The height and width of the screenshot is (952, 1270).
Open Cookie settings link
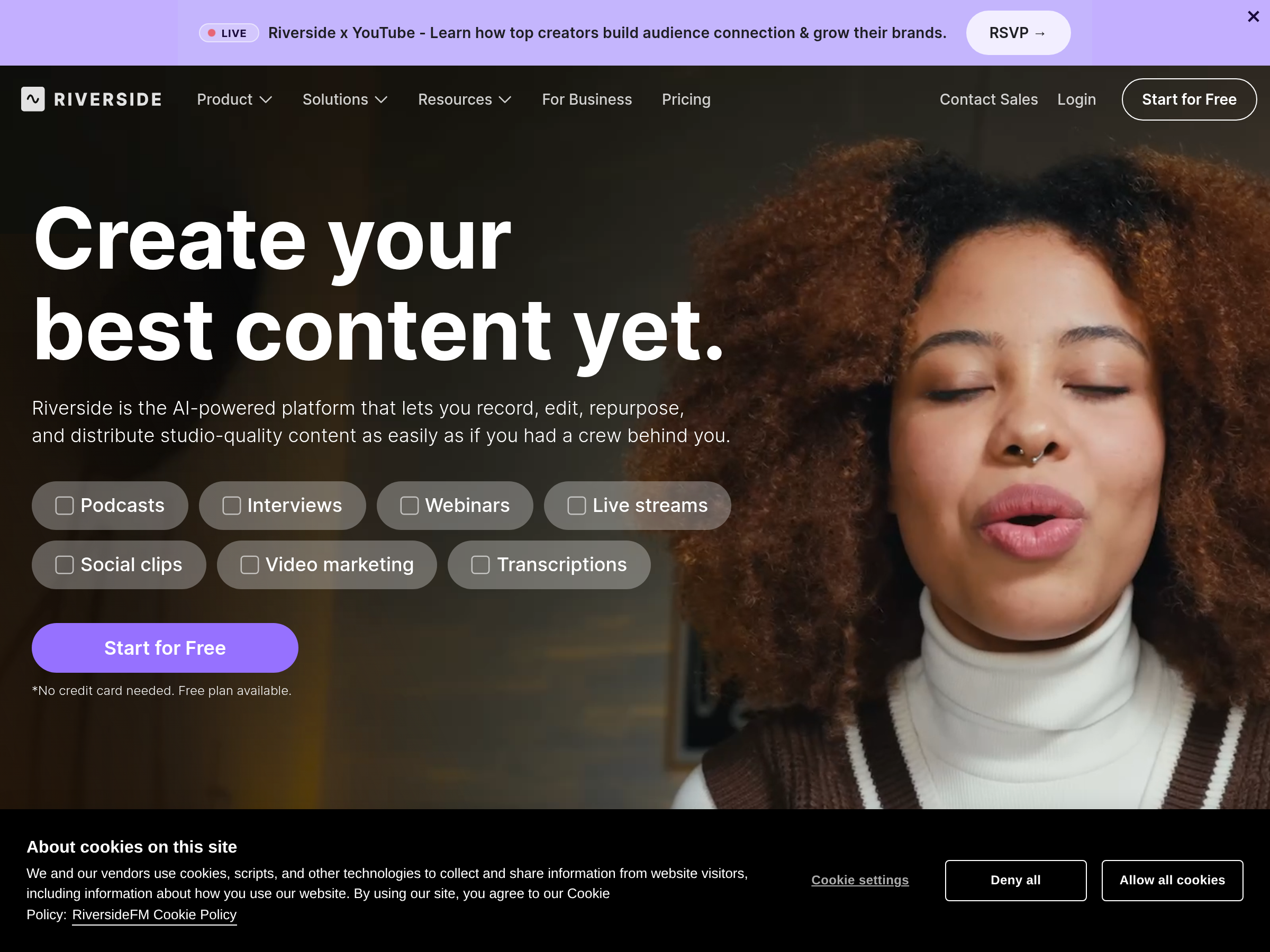859,880
